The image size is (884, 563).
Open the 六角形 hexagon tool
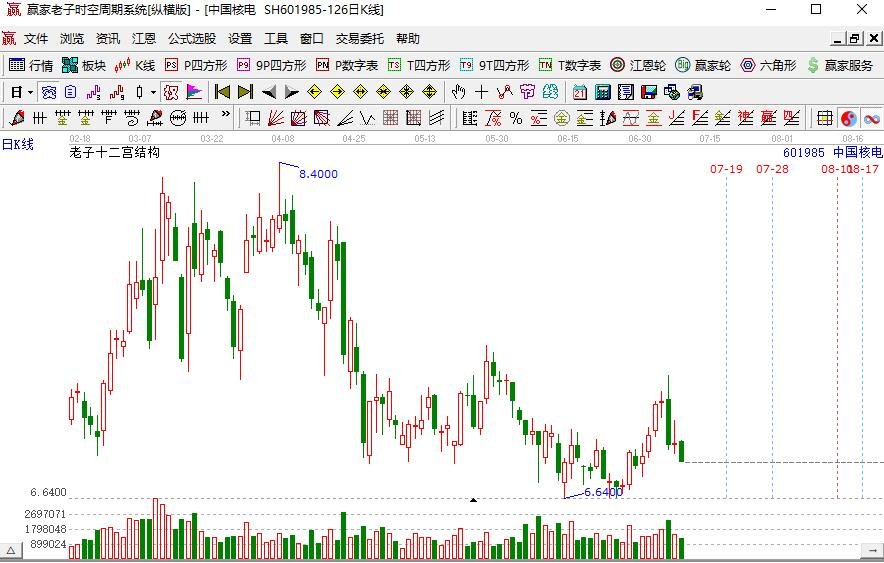pos(768,65)
